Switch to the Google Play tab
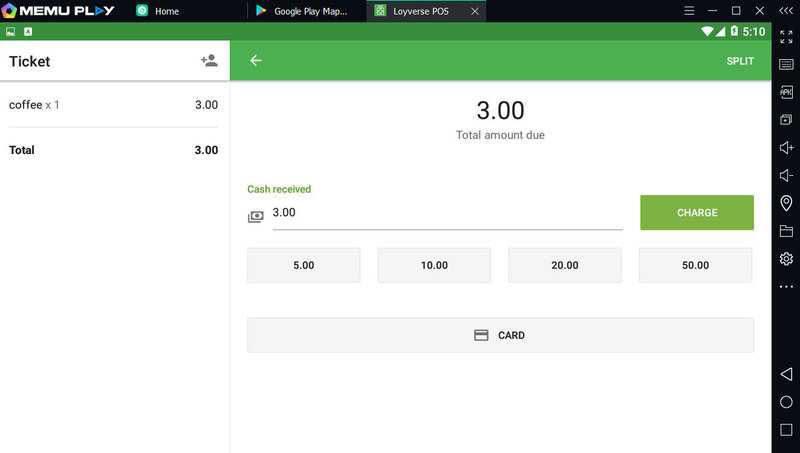Image resolution: width=800 pixels, height=453 pixels. click(x=300, y=11)
